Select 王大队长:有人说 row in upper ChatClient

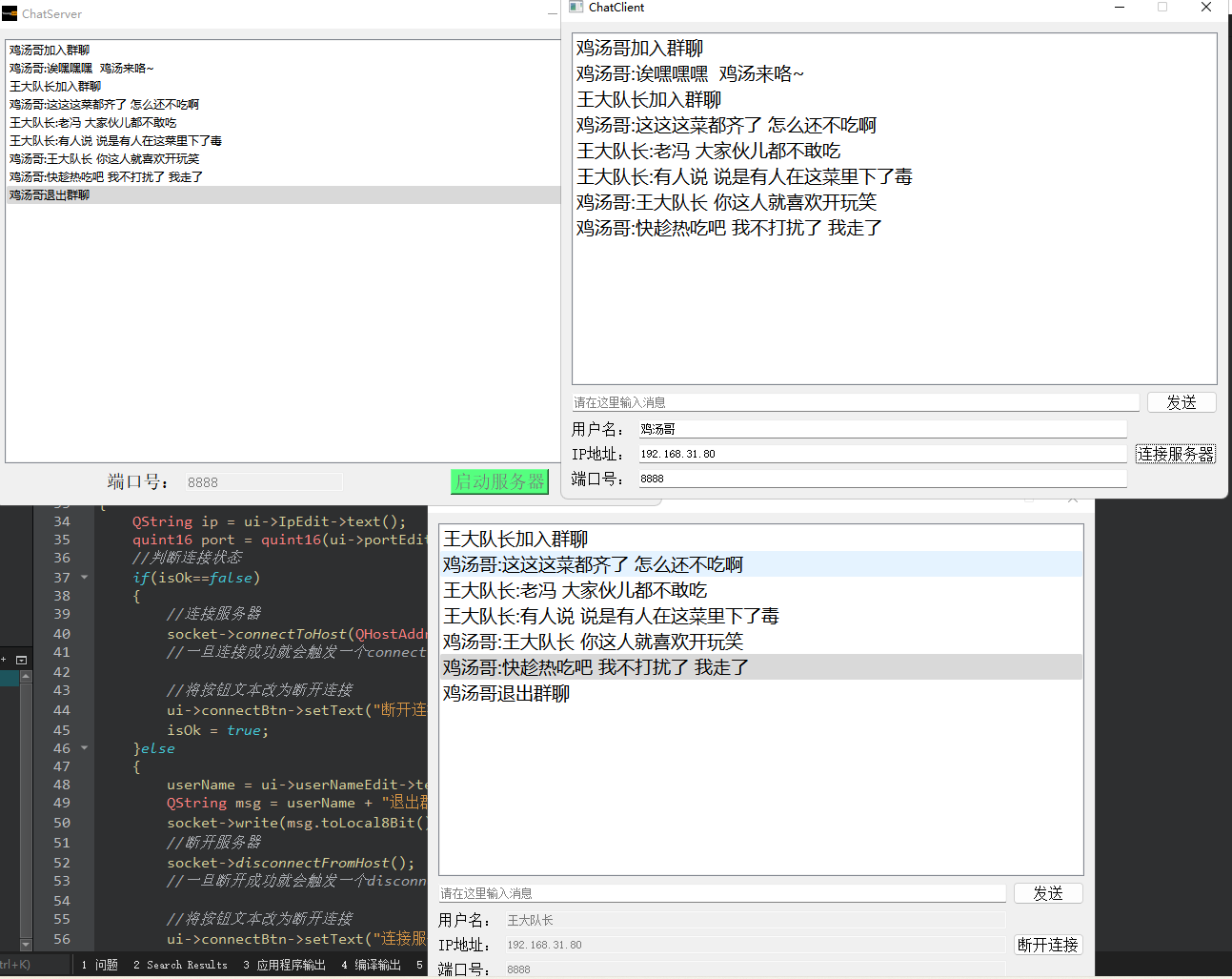895,176
